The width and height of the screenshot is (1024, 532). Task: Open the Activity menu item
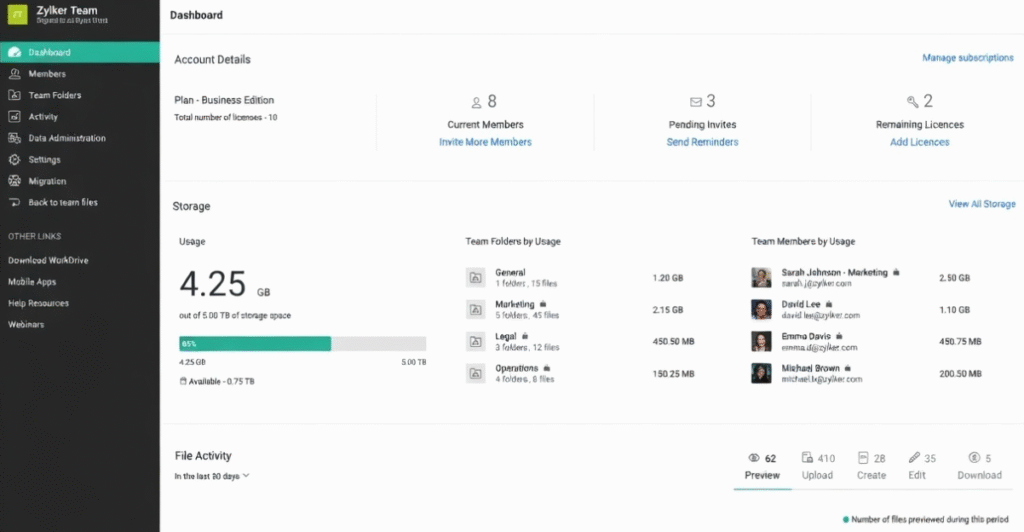tap(80, 117)
